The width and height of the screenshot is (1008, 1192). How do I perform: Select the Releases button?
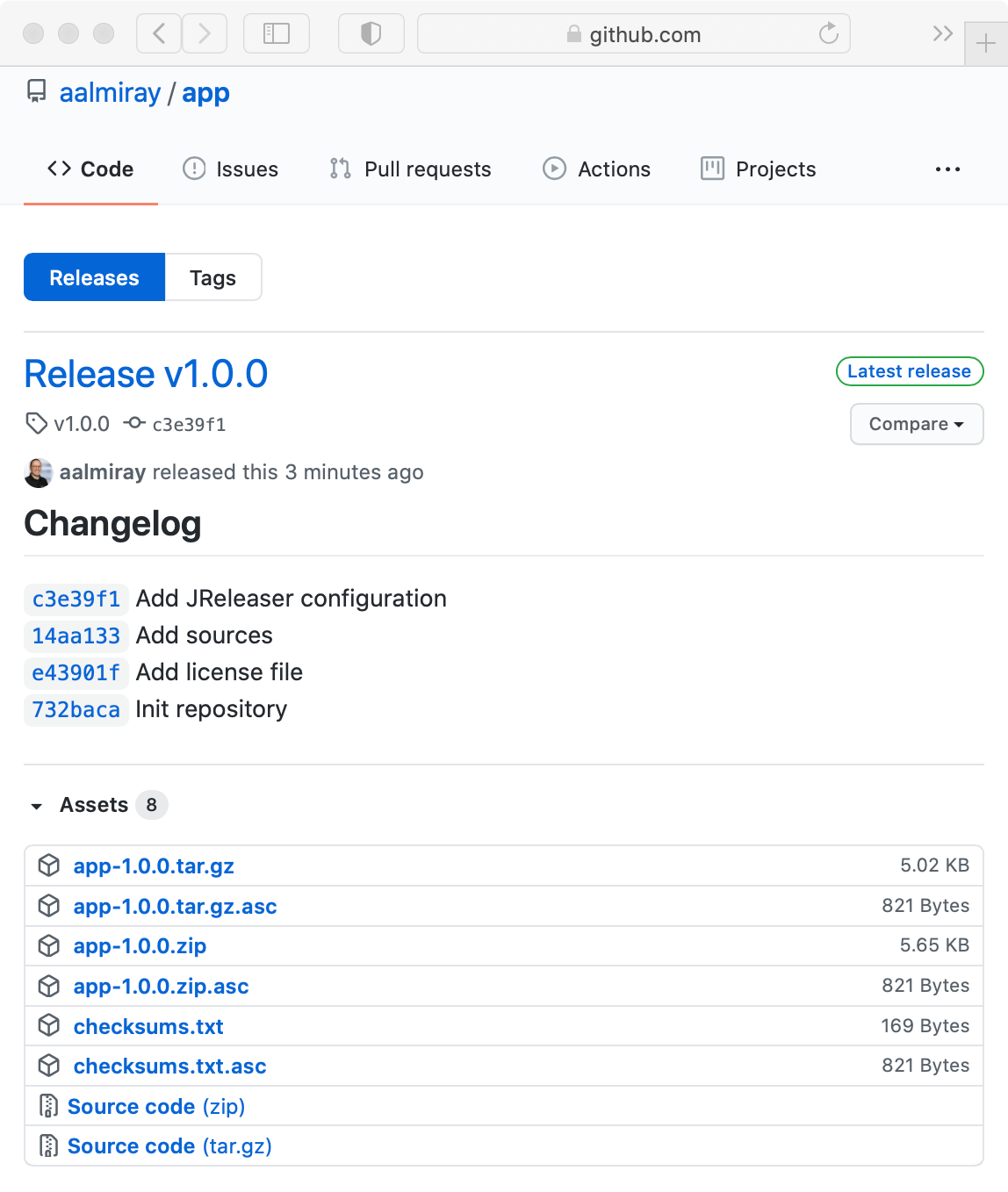pyautogui.click(x=94, y=277)
